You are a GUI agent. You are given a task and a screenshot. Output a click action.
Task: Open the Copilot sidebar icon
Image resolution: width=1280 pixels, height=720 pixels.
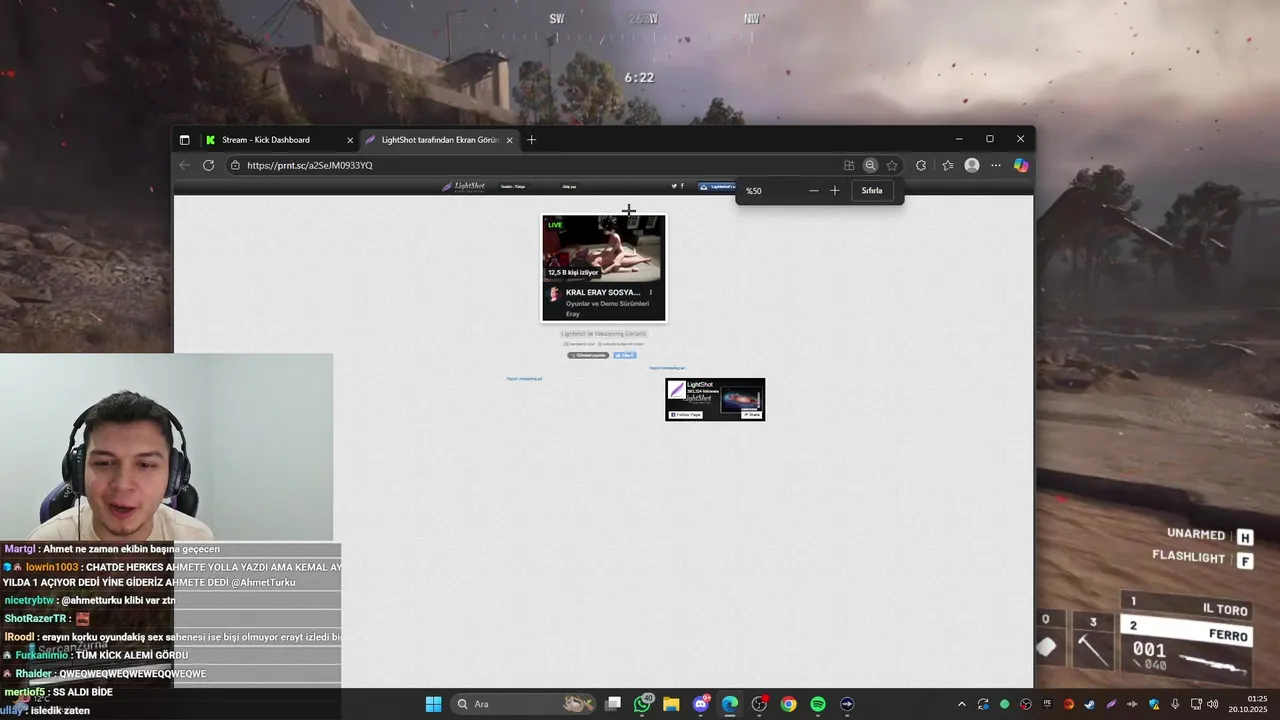click(x=1020, y=165)
